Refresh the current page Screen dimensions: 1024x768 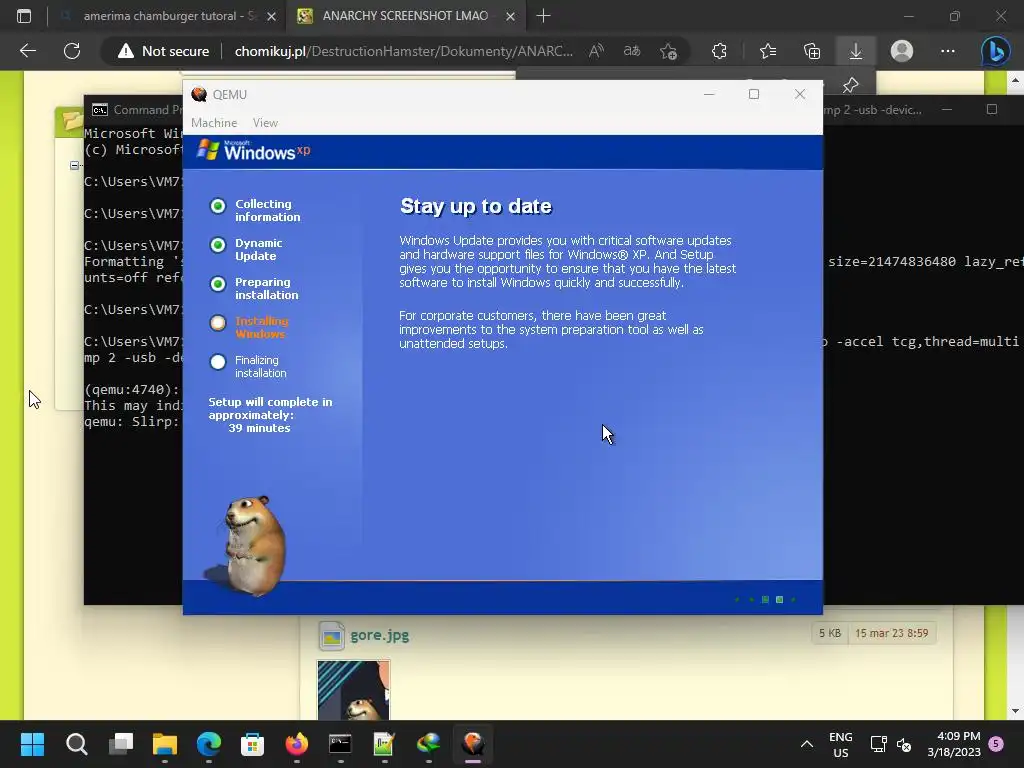[x=72, y=51]
